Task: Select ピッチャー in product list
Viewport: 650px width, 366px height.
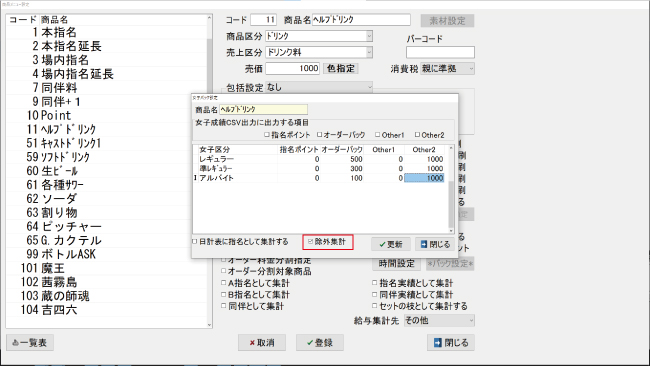Action: click(x=107, y=226)
